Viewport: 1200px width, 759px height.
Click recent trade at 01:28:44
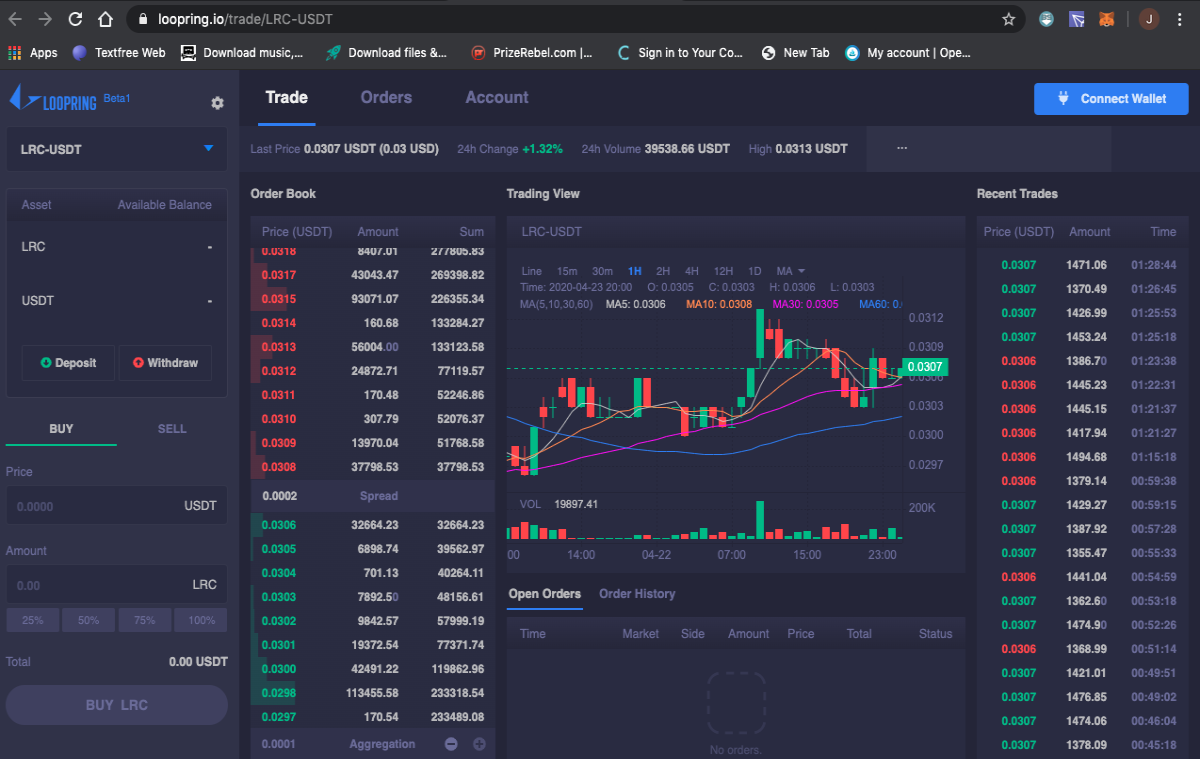[x=1083, y=265]
